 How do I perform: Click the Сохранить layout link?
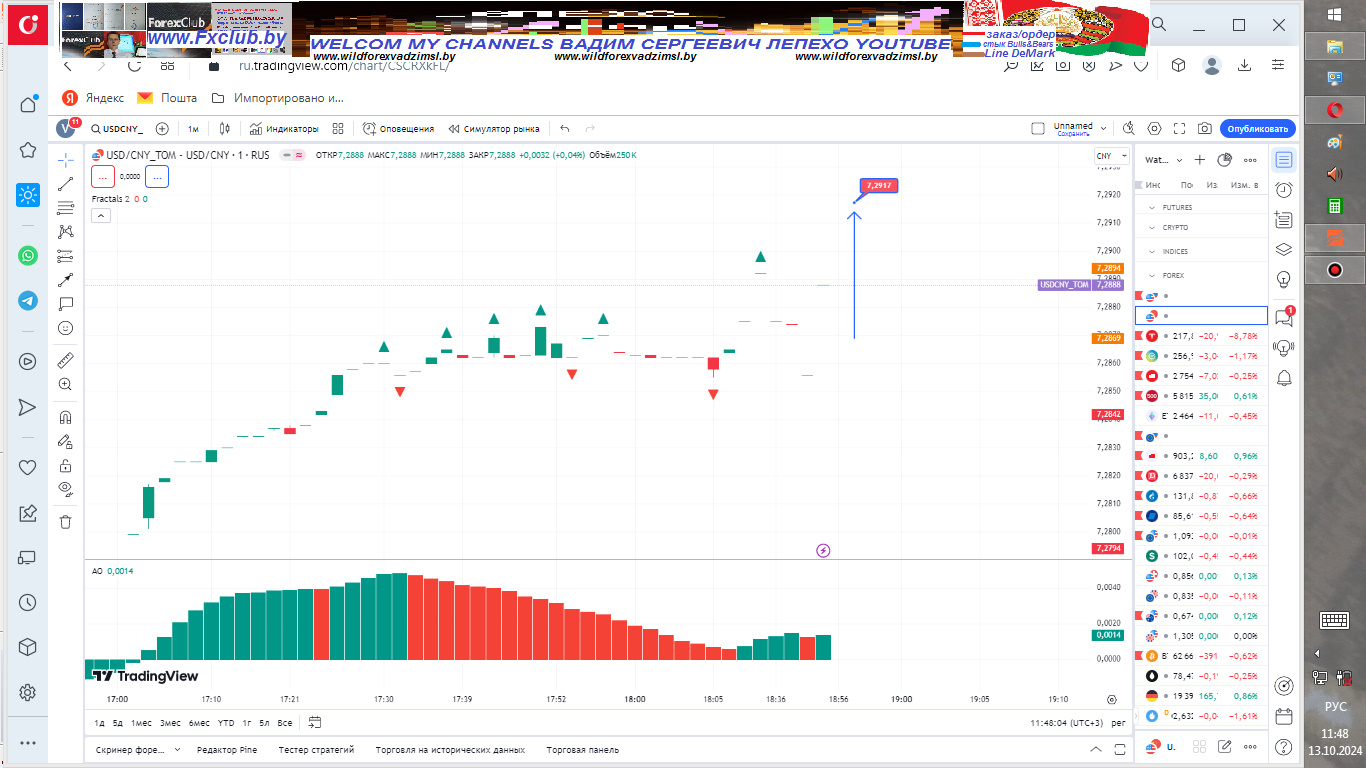click(x=1073, y=134)
